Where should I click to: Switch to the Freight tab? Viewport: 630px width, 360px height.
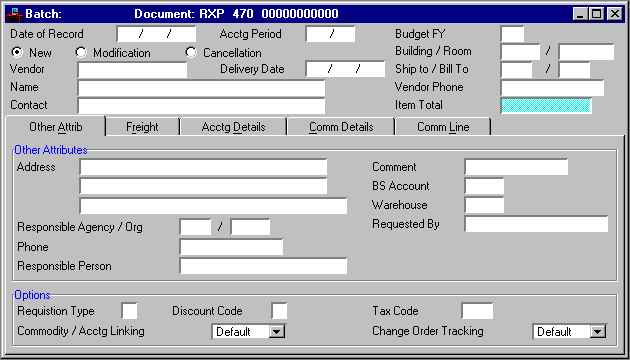(x=142, y=127)
